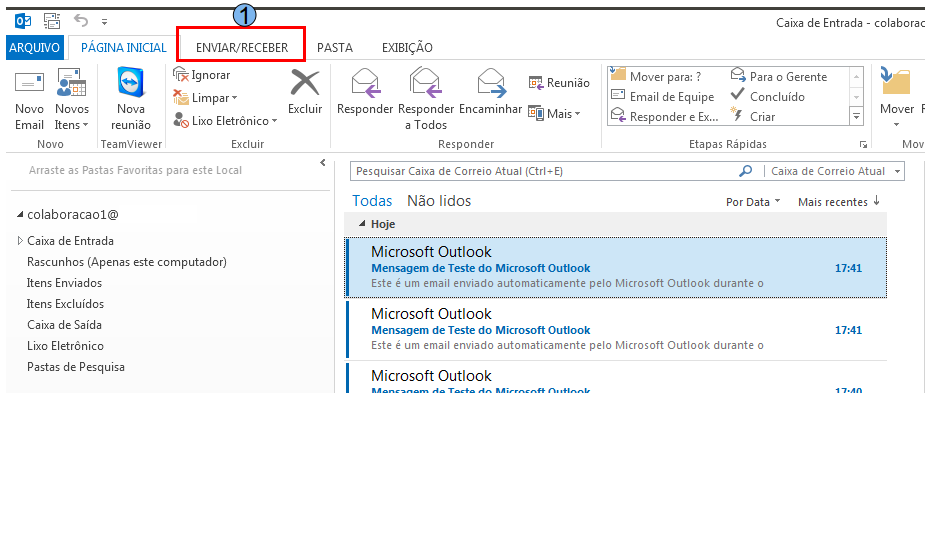Show only Não lidos messages
The height and width of the screenshot is (553, 927).
point(438,201)
